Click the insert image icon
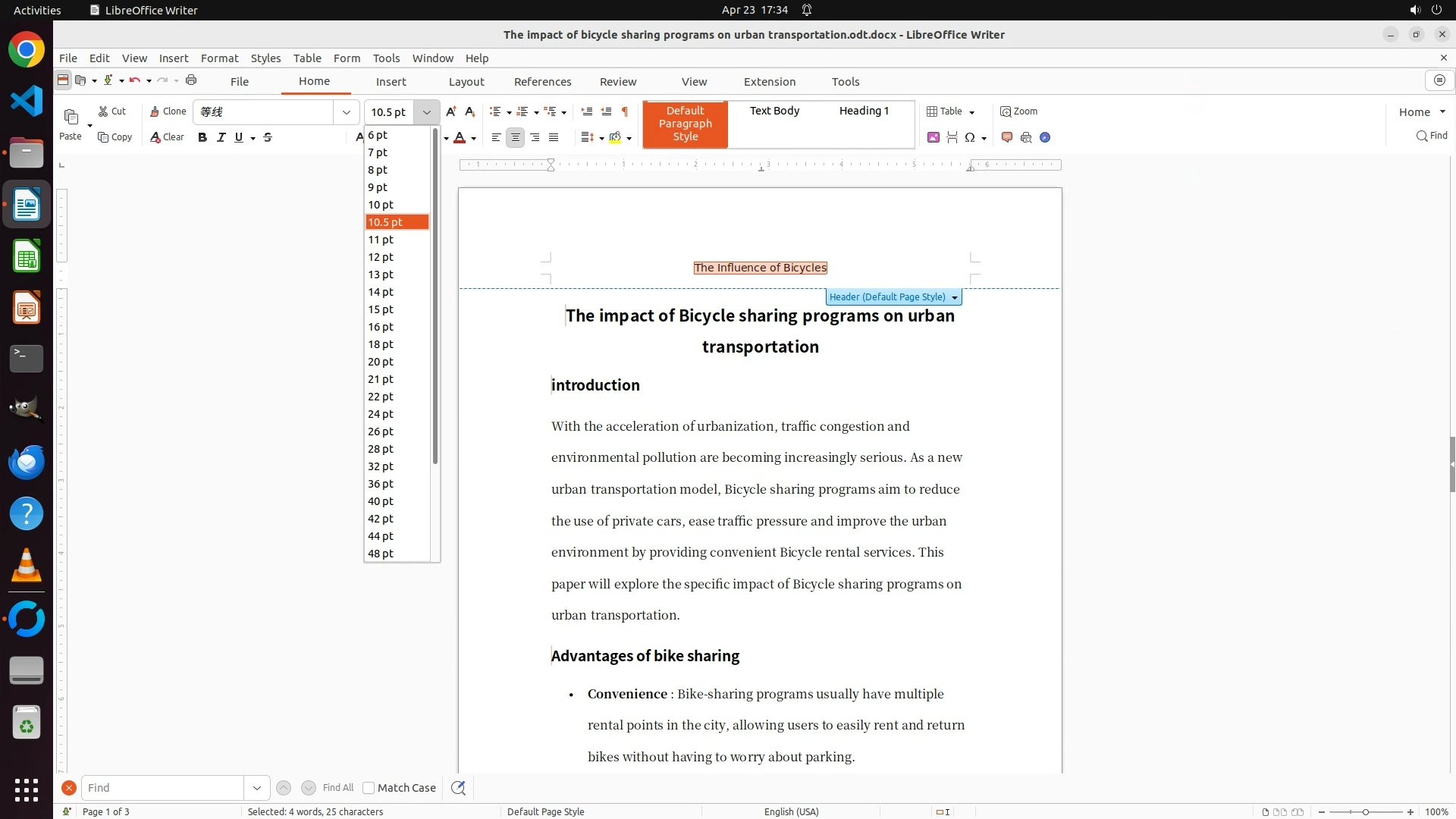 point(934,137)
